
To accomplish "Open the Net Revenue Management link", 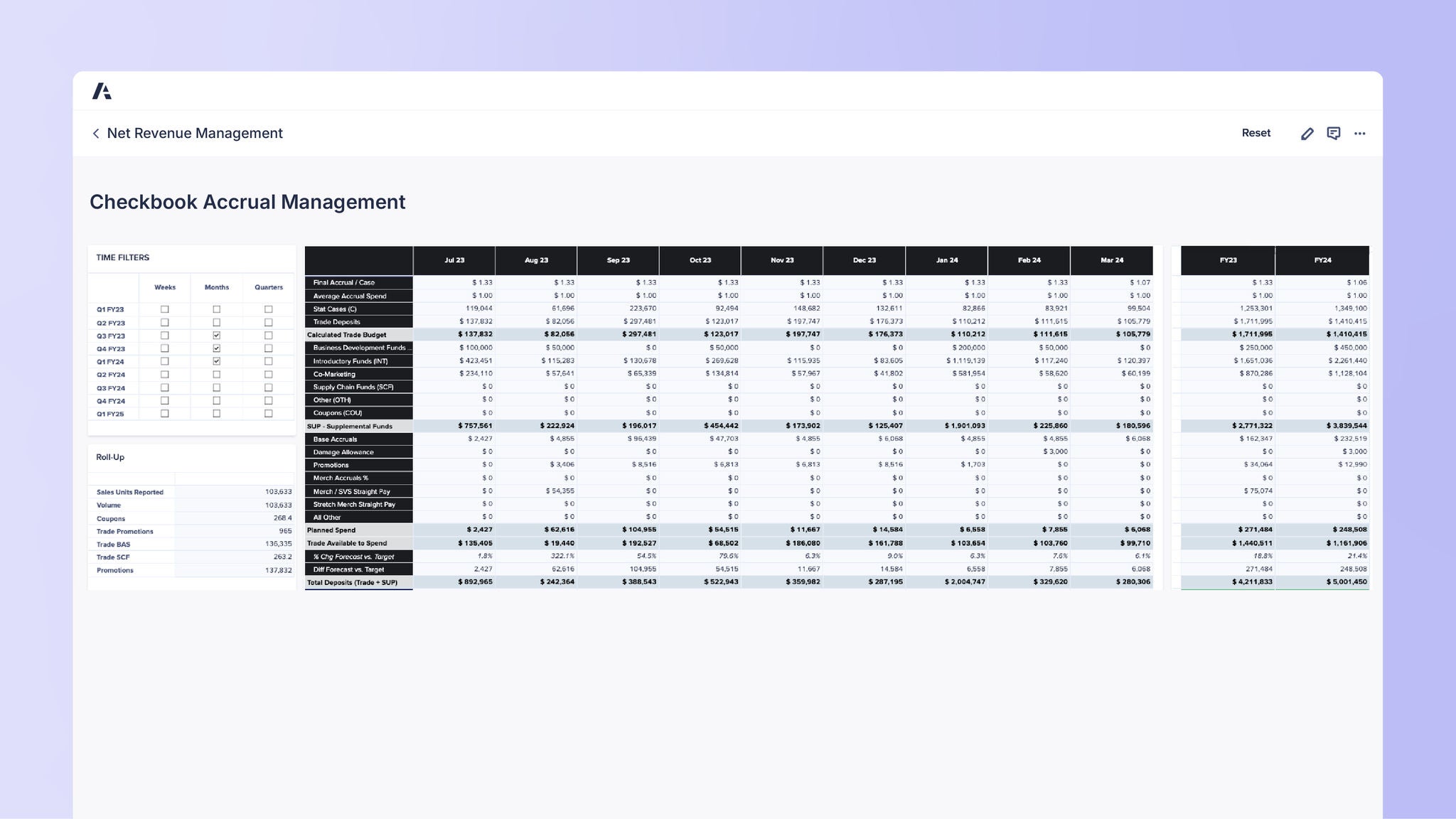I will [195, 134].
